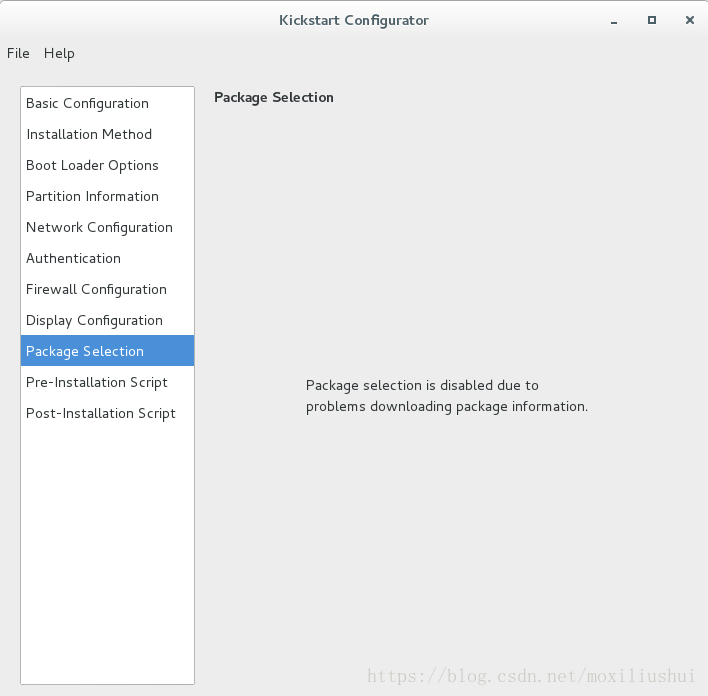Open Boot Loader Options section
The image size is (708, 696).
107,165
